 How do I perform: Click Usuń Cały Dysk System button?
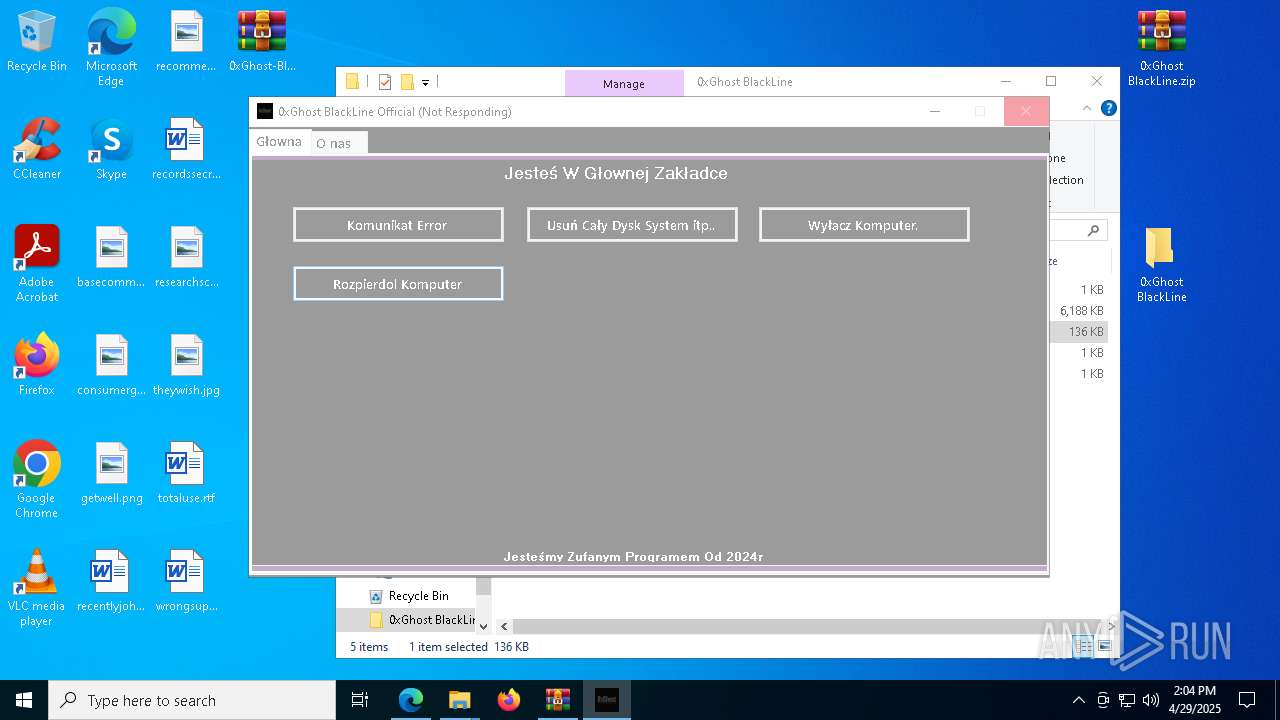(x=632, y=225)
